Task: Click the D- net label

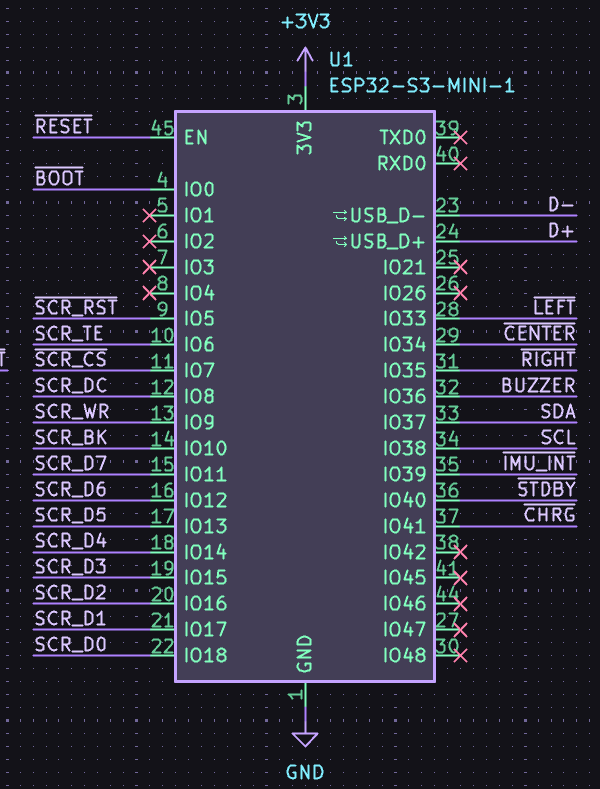Action: [561, 205]
